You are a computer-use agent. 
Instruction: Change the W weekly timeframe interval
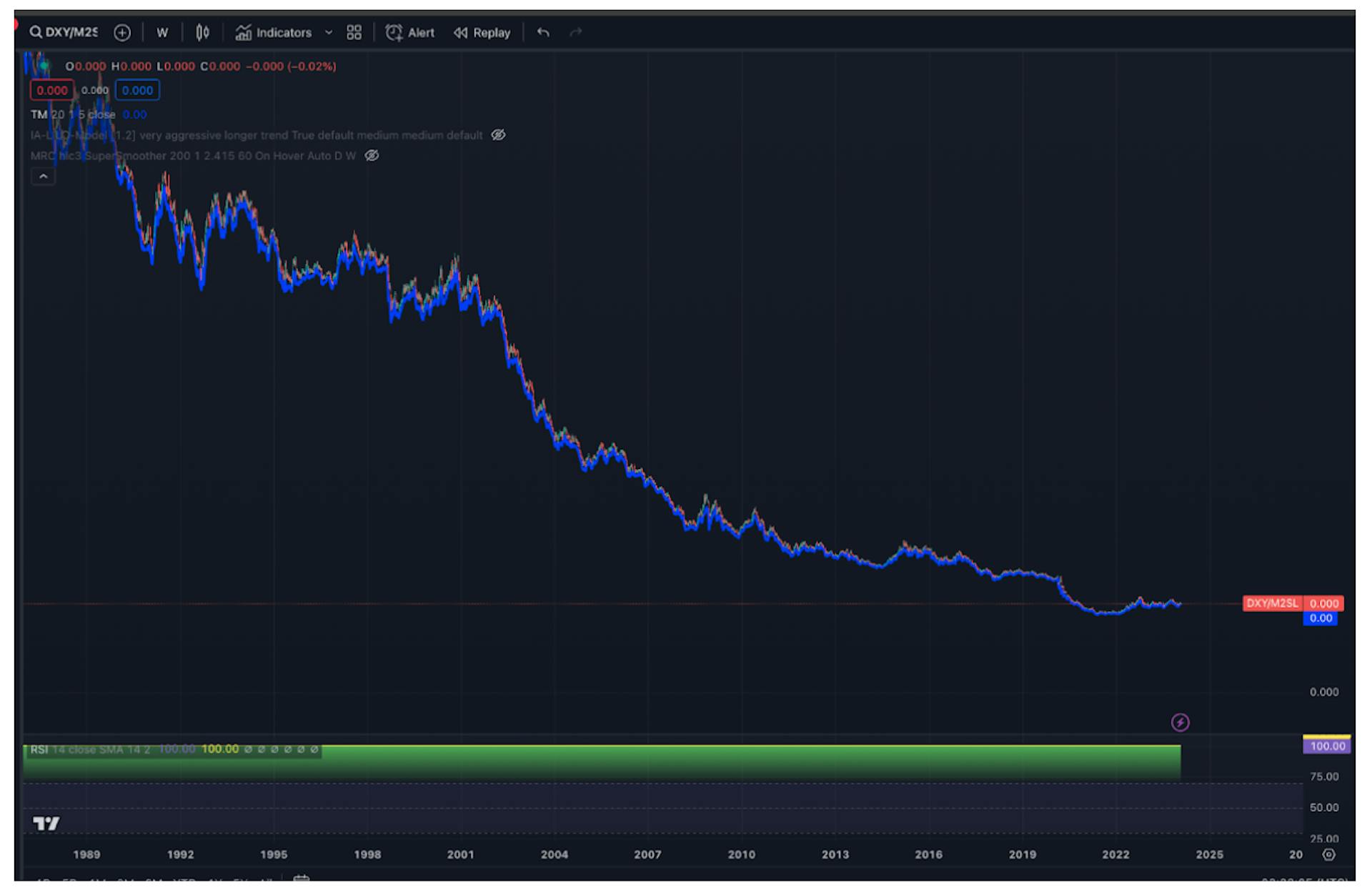tap(162, 32)
